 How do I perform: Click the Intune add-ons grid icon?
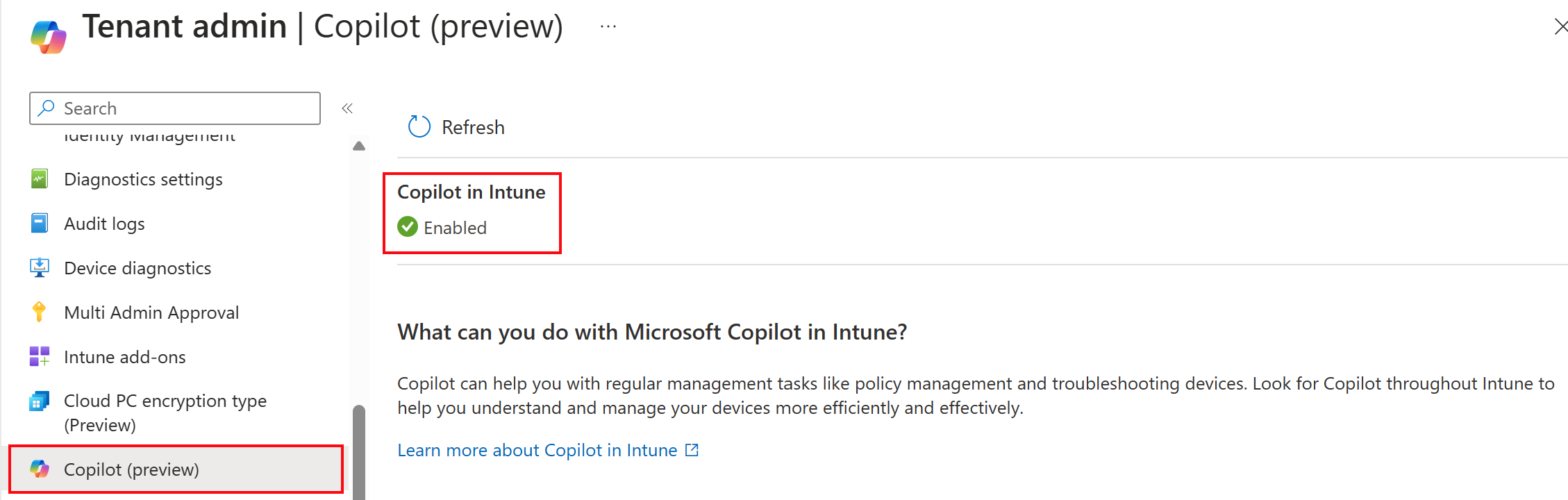coord(40,357)
